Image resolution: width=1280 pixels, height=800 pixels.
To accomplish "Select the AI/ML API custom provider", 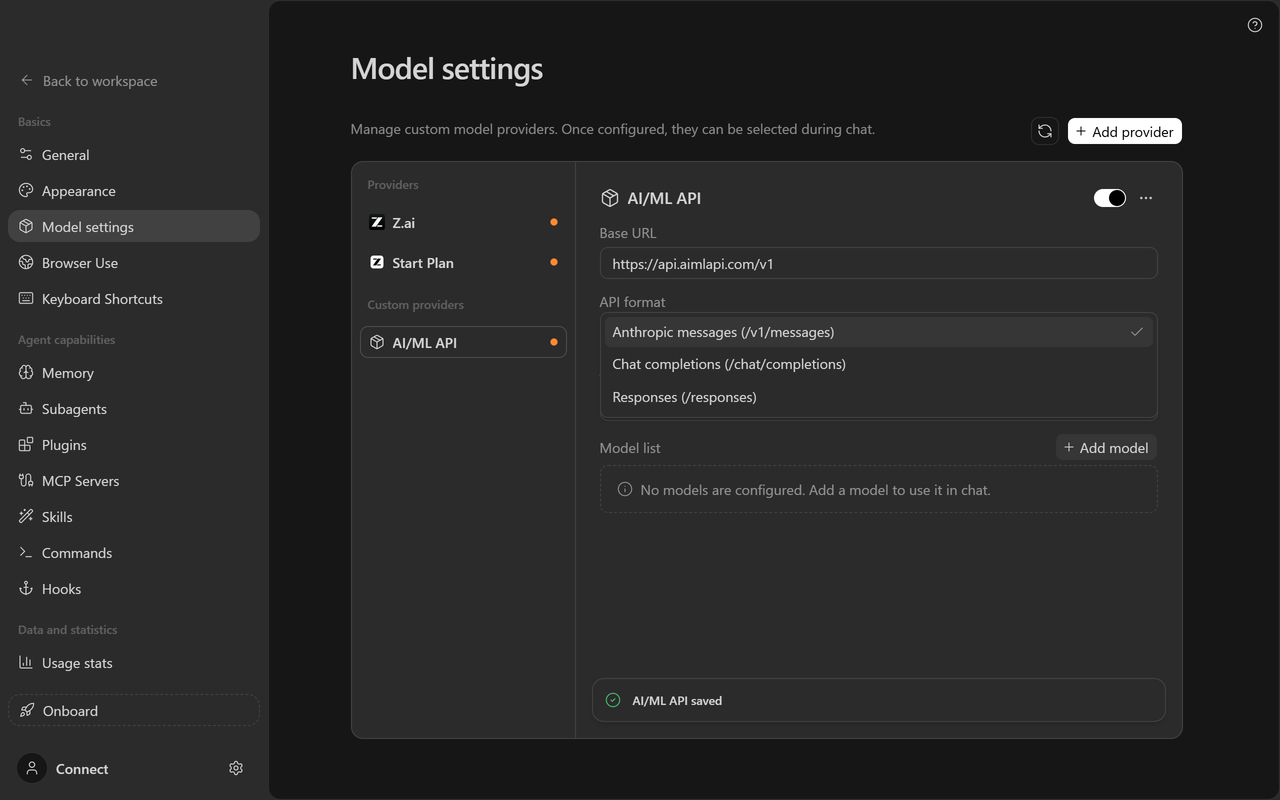I will pyautogui.click(x=463, y=342).
